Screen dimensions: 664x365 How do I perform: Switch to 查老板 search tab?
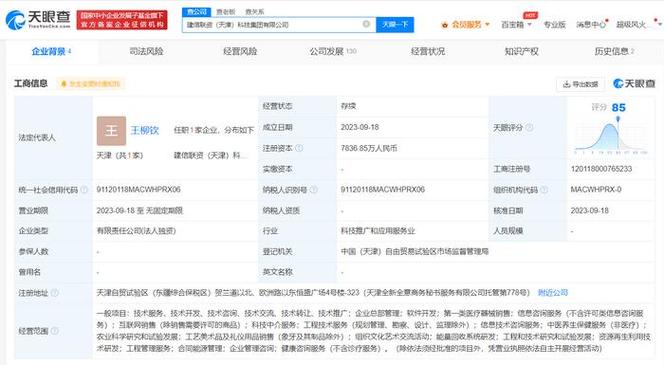(x=226, y=12)
